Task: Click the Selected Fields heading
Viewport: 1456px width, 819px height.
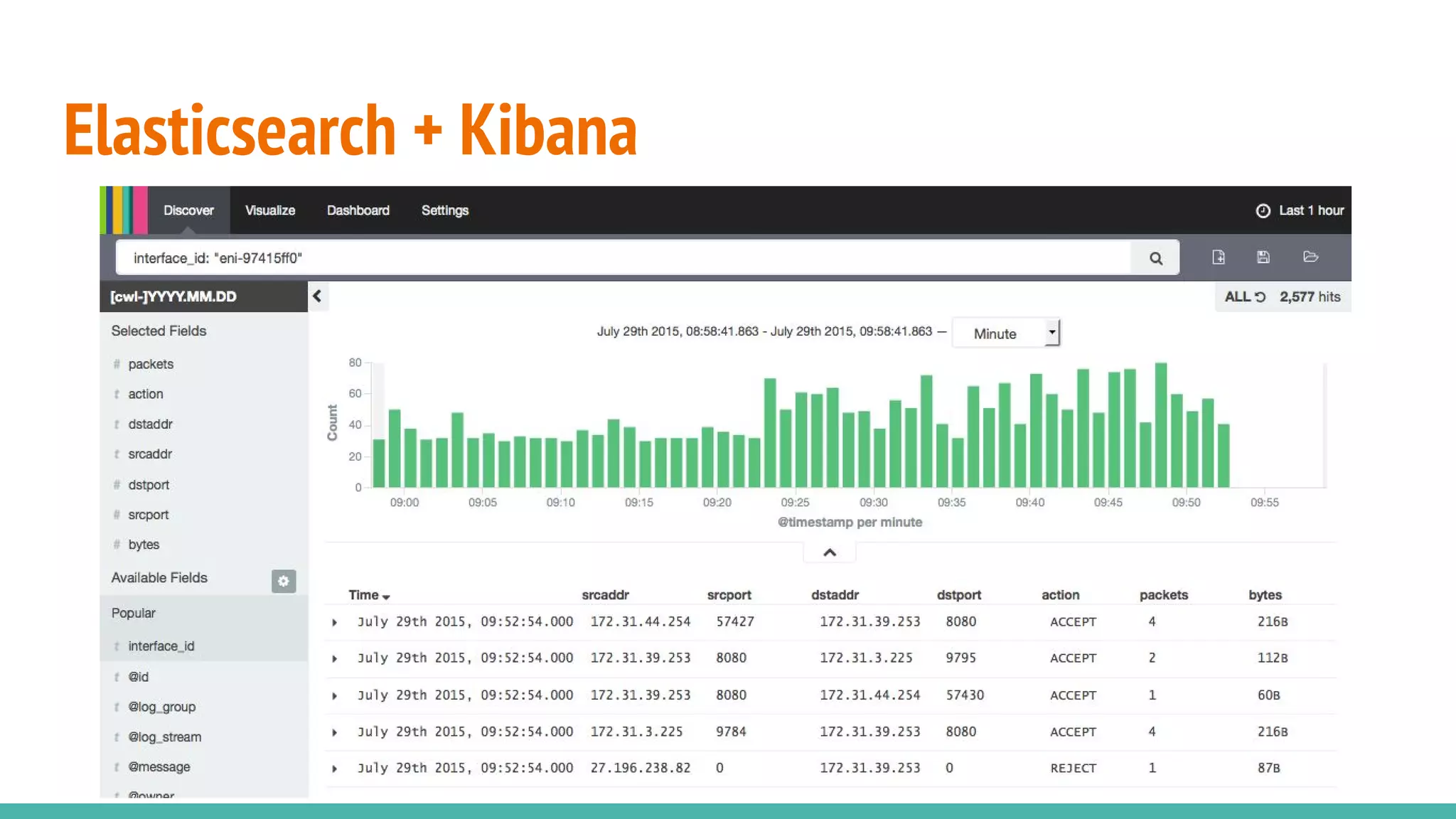Action: pos(159,331)
